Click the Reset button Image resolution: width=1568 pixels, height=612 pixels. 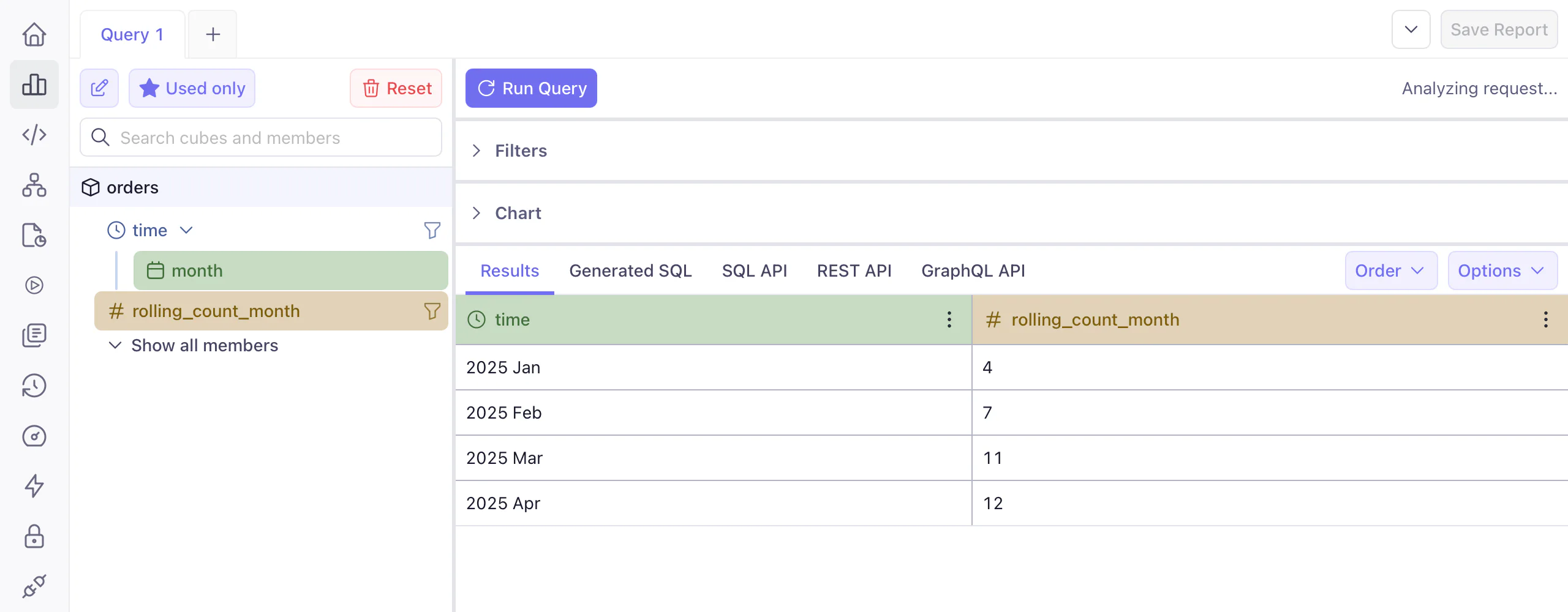pyautogui.click(x=396, y=88)
